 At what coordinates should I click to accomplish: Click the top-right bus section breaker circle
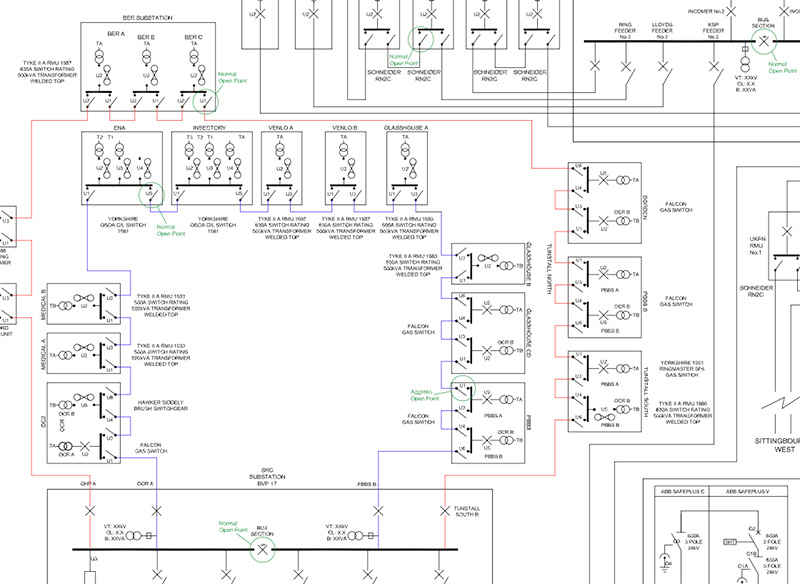pyautogui.click(x=764, y=41)
